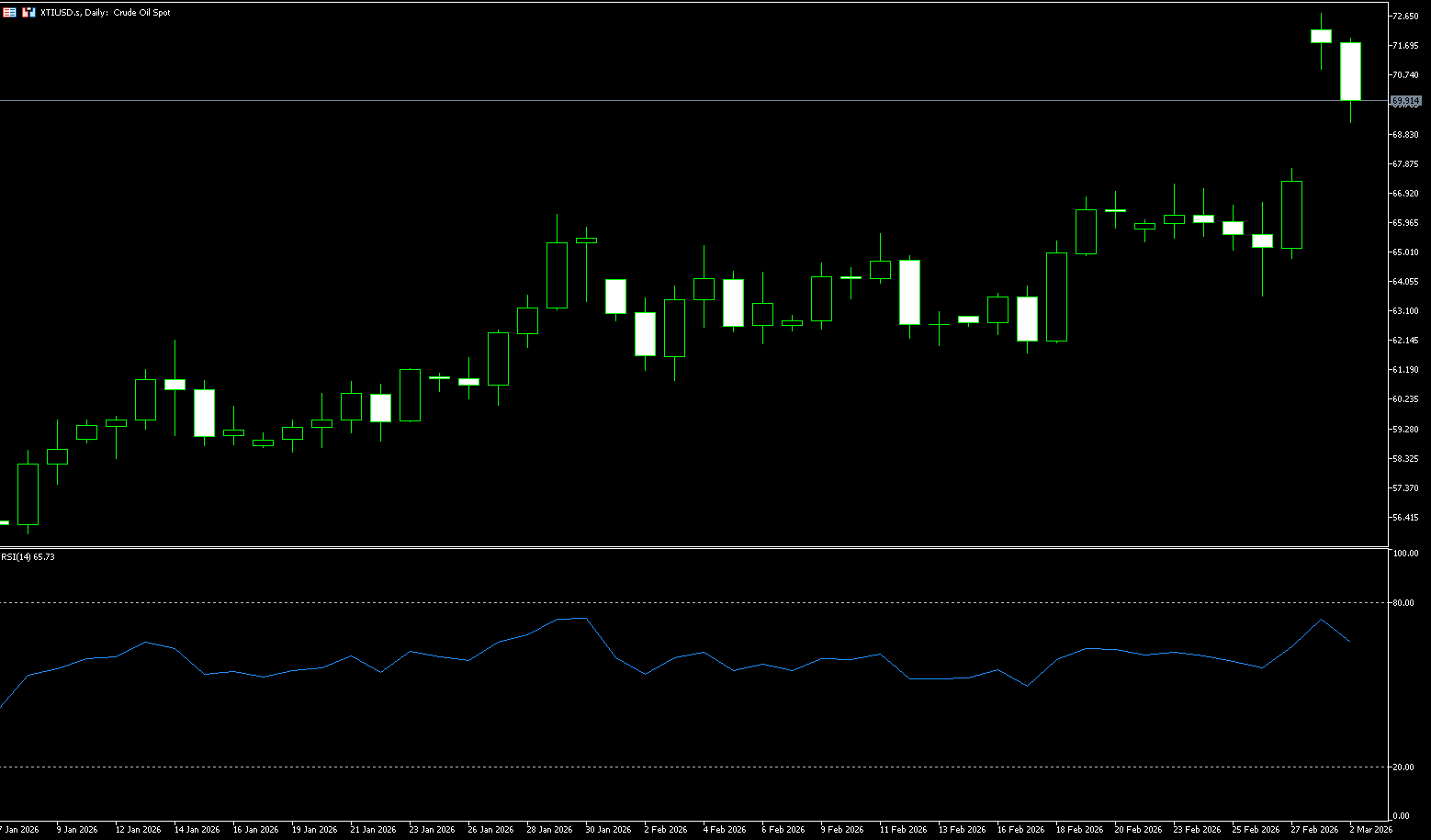Viewport: 1431px width, 840px height.
Task: Click the first large candle at 7 Jan 2026
Action: coord(28,494)
